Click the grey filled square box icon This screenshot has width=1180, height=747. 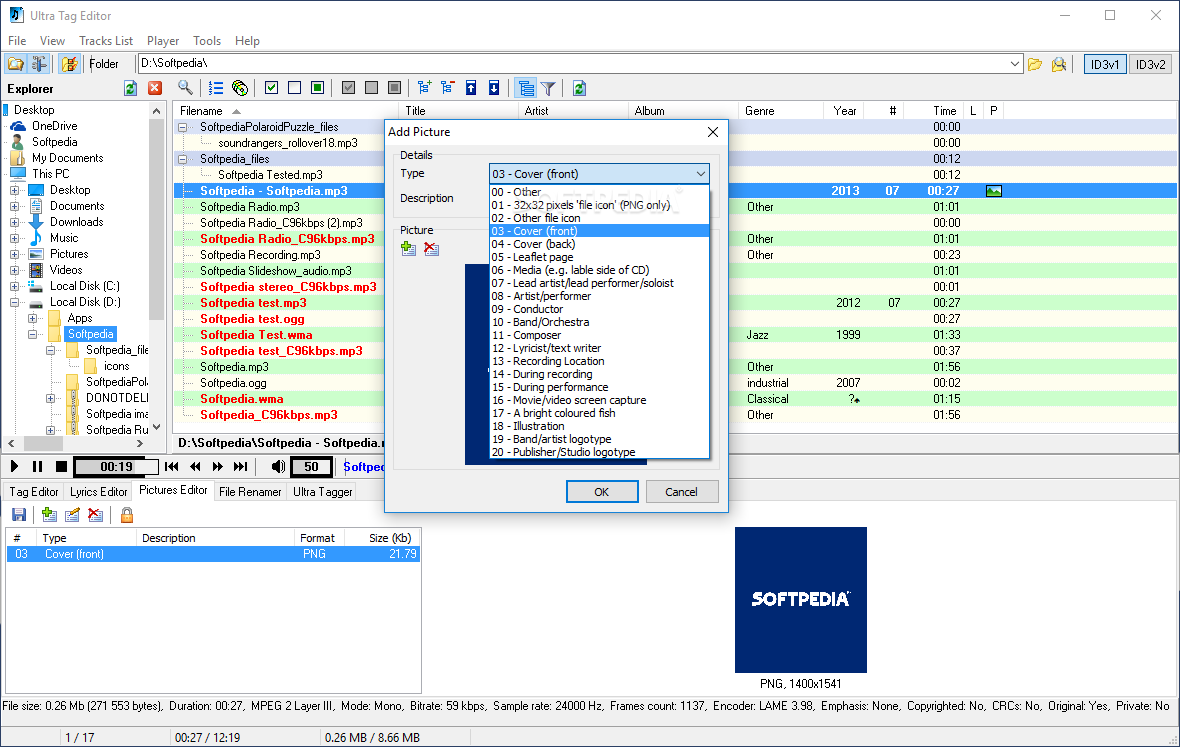click(394, 88)
